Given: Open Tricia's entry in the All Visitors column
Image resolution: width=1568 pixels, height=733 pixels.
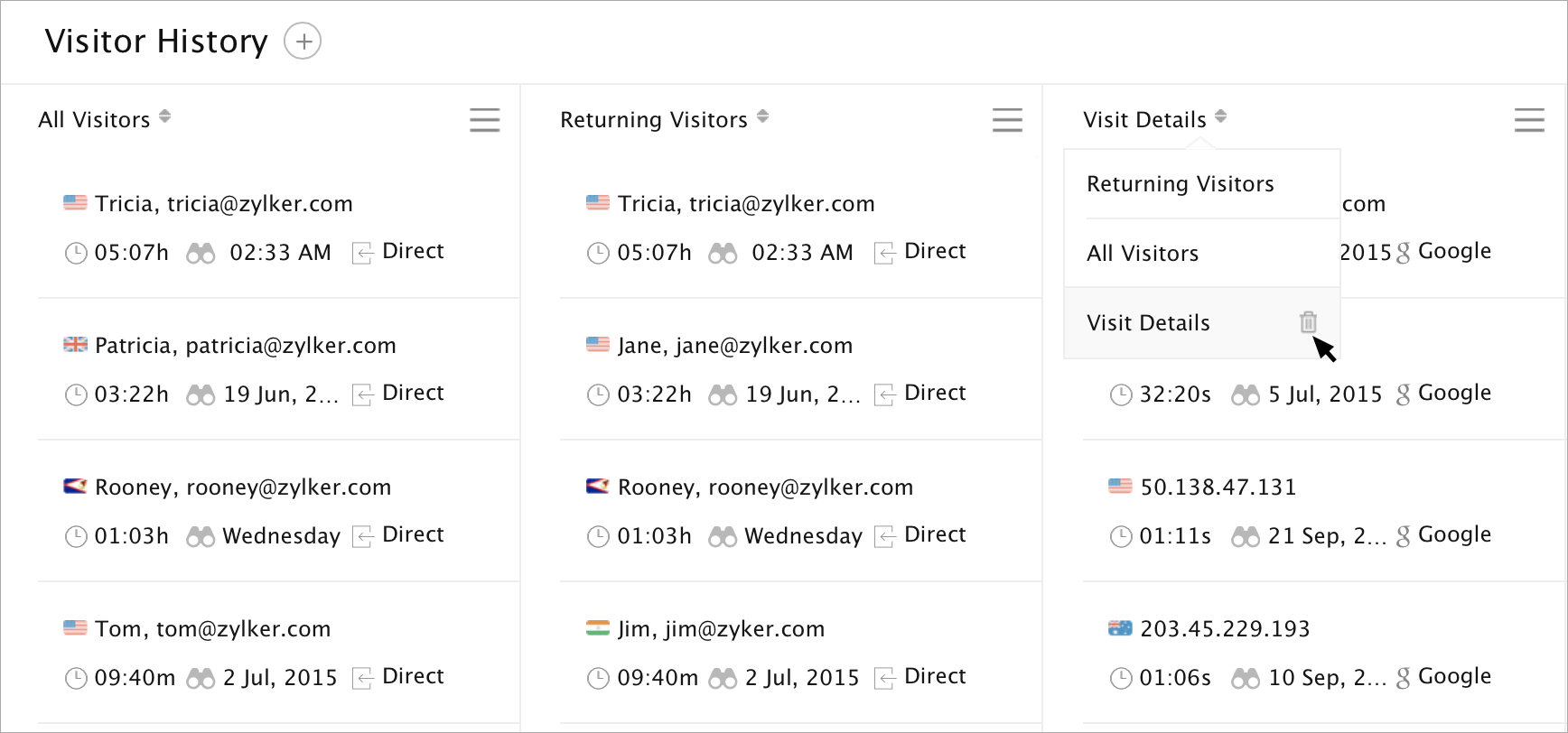Looking at the screenshot, I should (223, 204).
